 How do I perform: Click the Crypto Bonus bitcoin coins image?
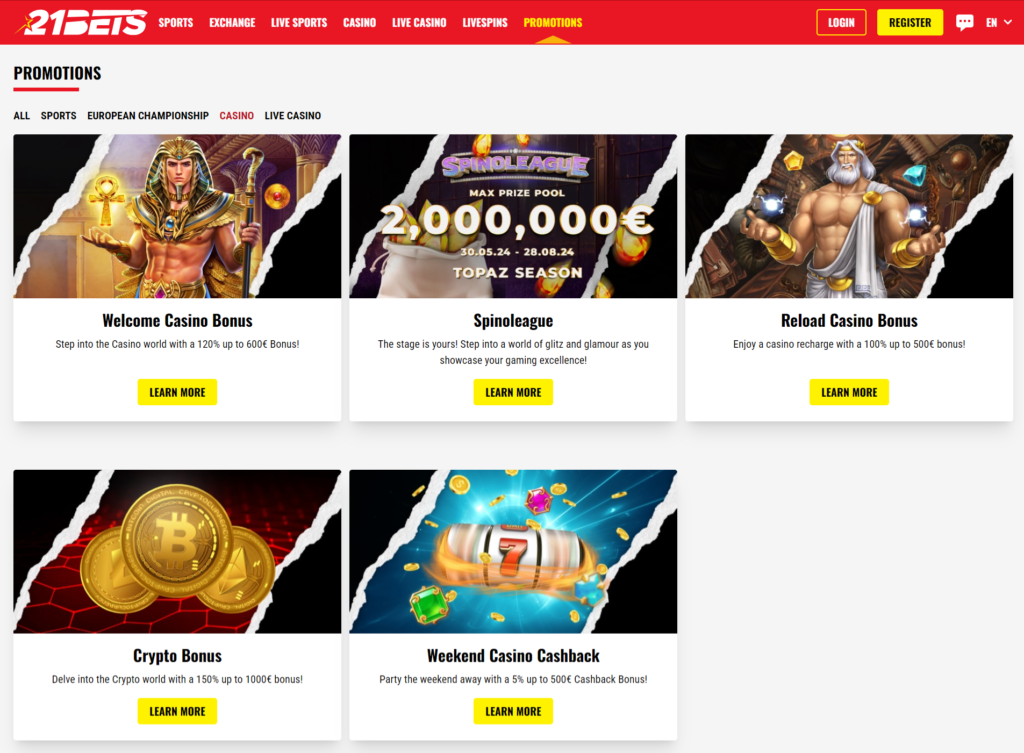pos(177,551)
